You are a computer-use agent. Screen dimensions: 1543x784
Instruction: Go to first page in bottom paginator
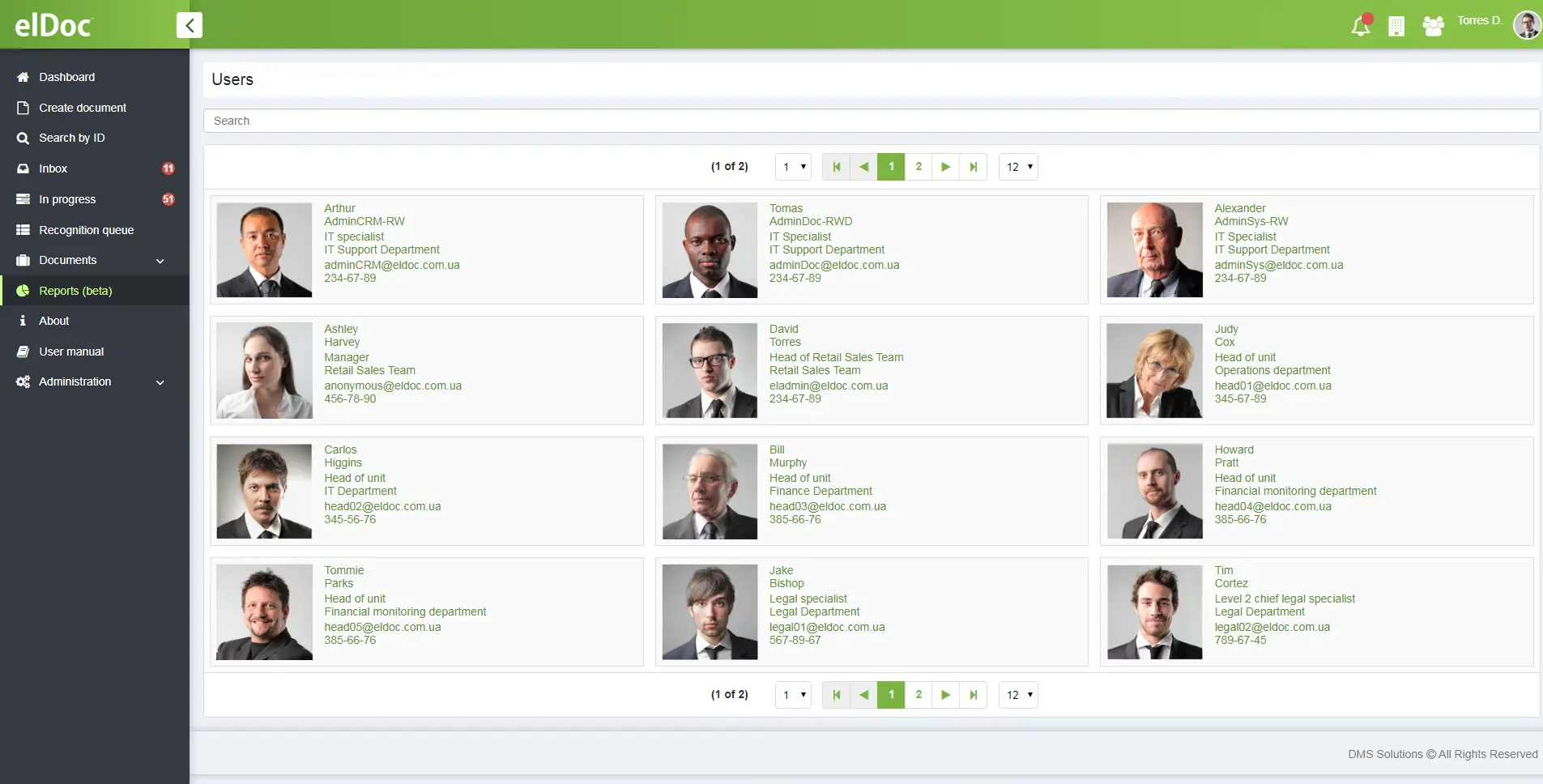(836, 695)
